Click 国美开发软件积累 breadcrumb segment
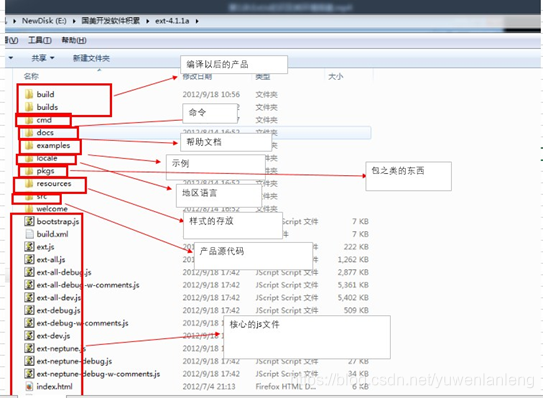 [x=111, y=21]
